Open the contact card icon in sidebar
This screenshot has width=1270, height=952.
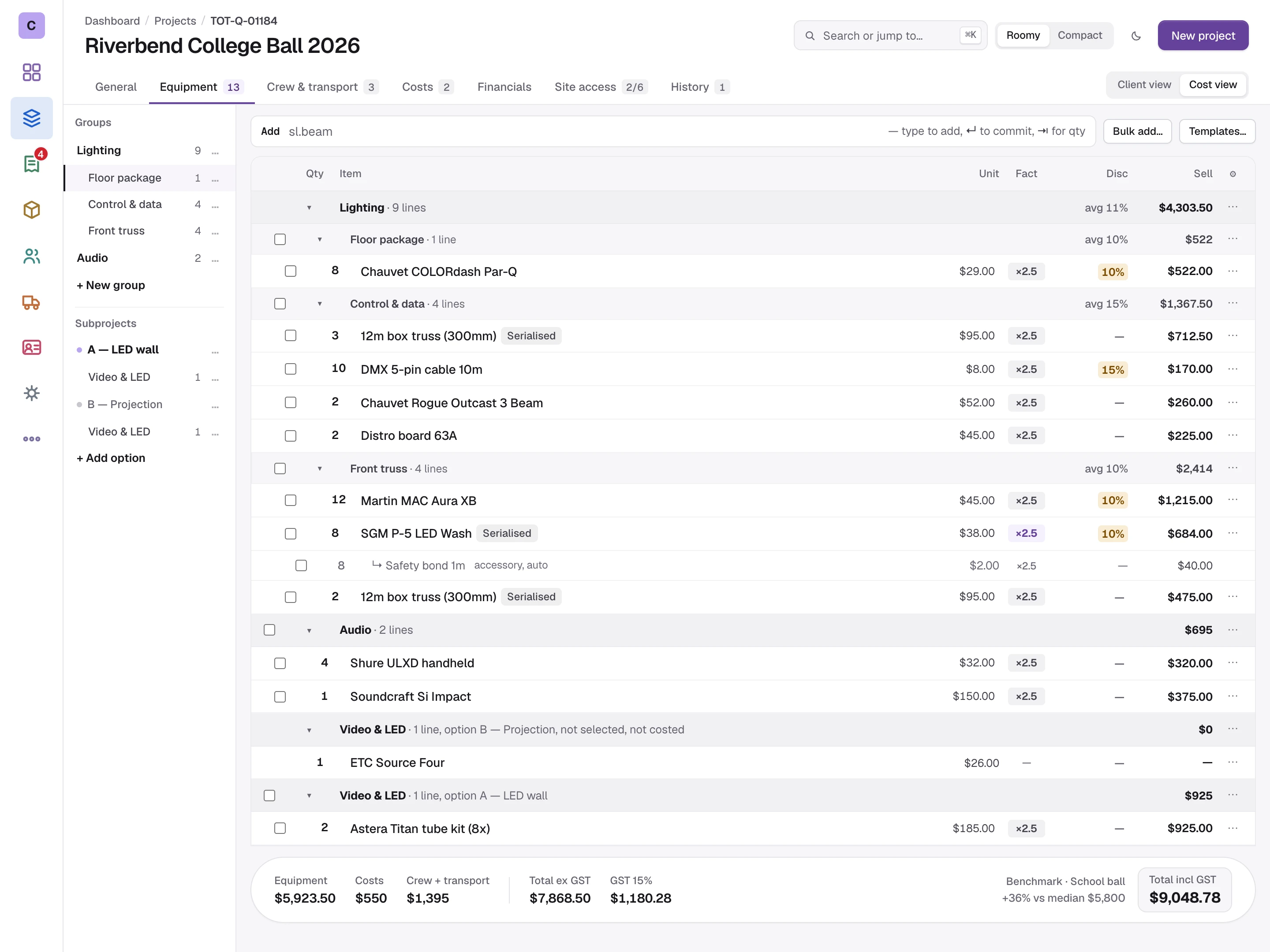[x=32, y=348]
